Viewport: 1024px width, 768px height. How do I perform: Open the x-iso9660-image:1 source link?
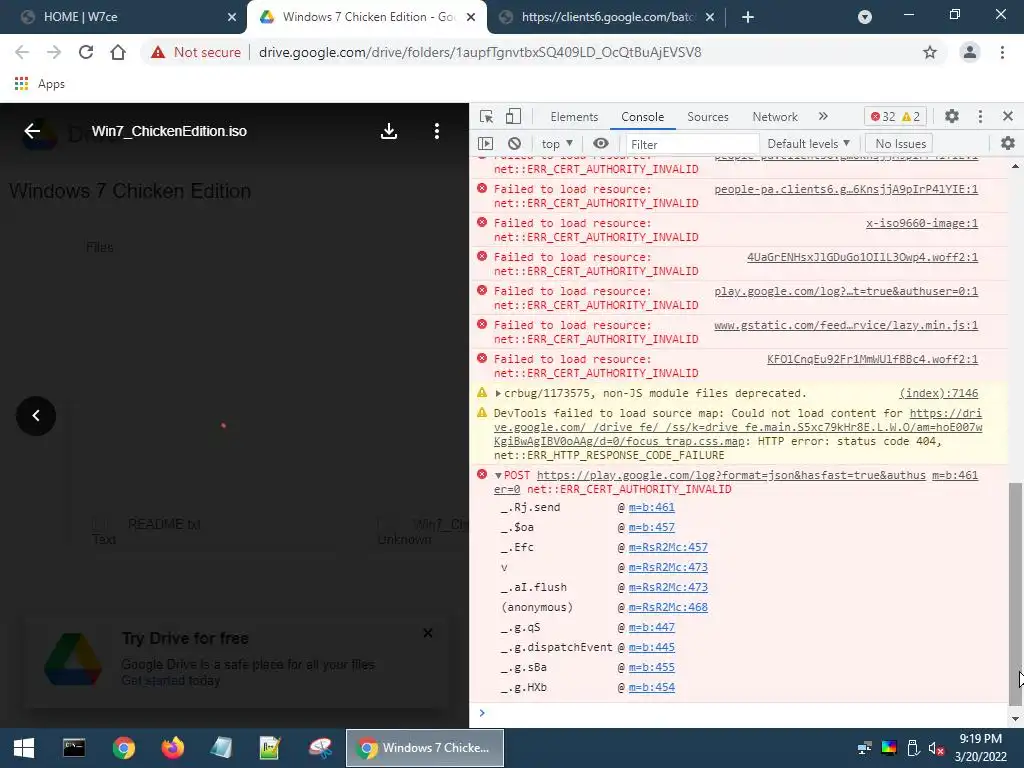tap(921, 223)
